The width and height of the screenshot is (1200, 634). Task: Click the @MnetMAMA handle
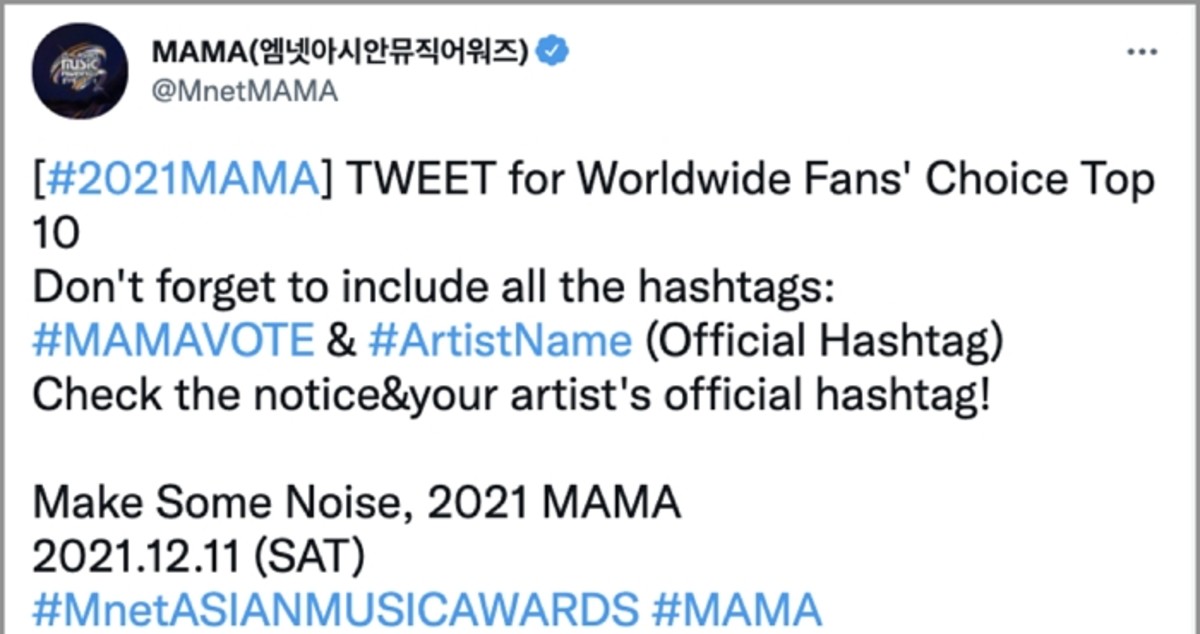[x=244, y=91]
